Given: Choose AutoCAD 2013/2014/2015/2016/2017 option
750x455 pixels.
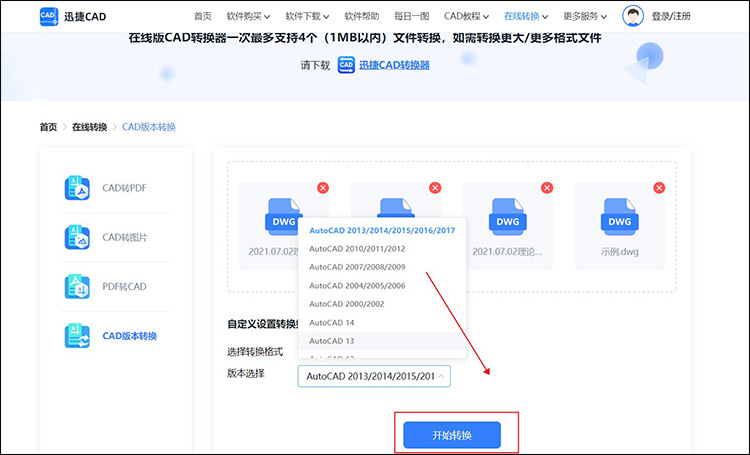Looking at the screenshot, I should (382, 230).
